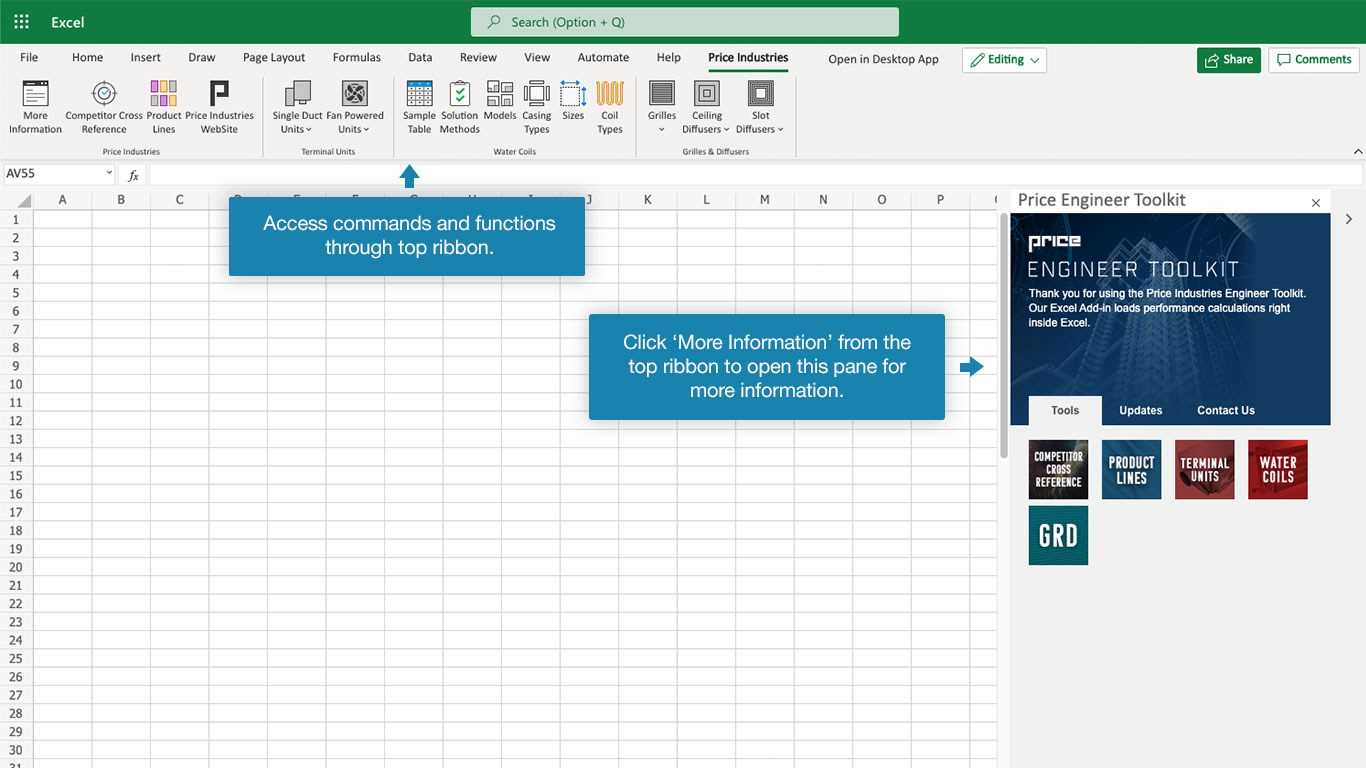Select all cells with the corner button

(x=17, y=200)
